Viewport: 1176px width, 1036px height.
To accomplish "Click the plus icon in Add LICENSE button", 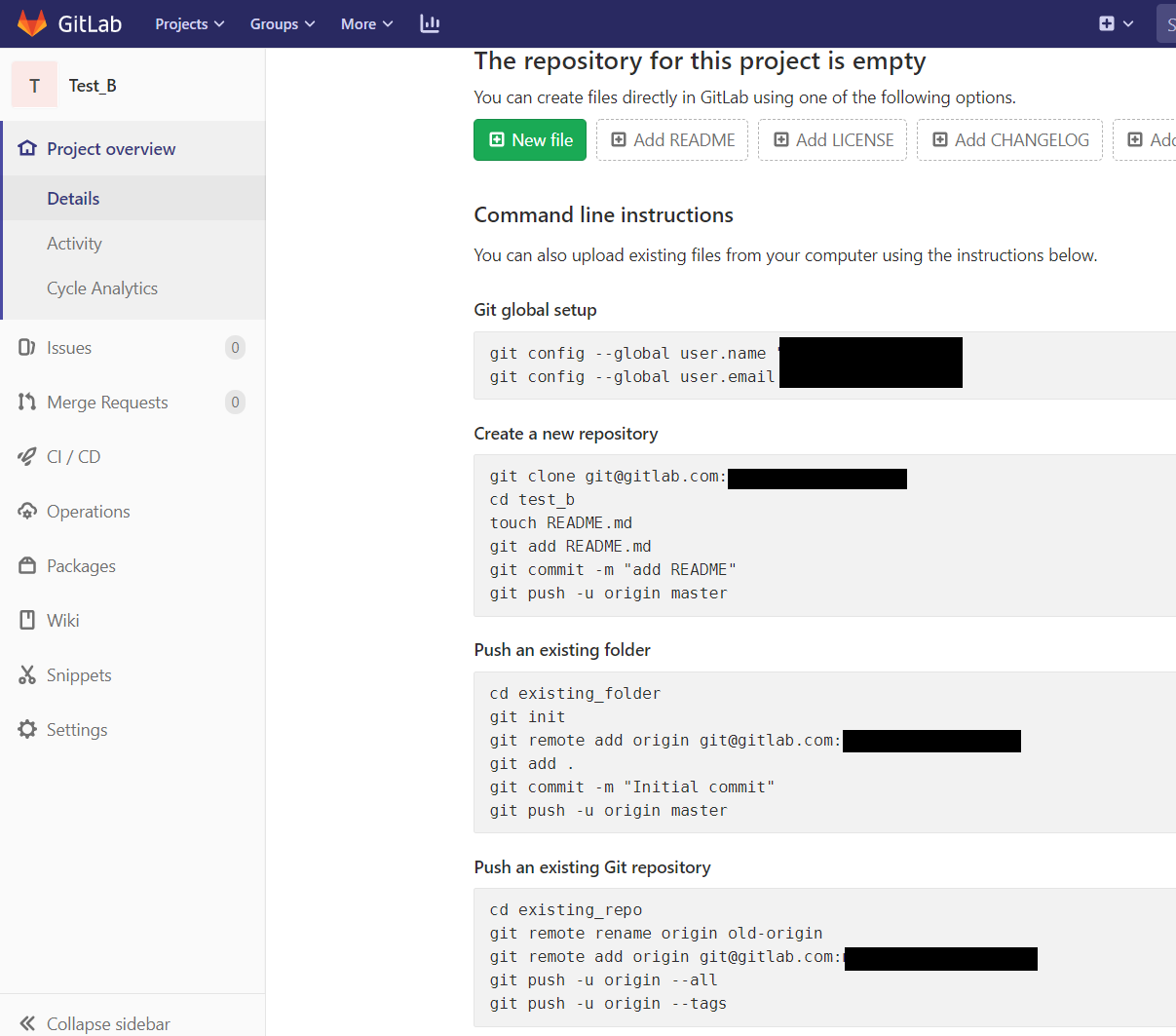I will [x=781, y=140].
